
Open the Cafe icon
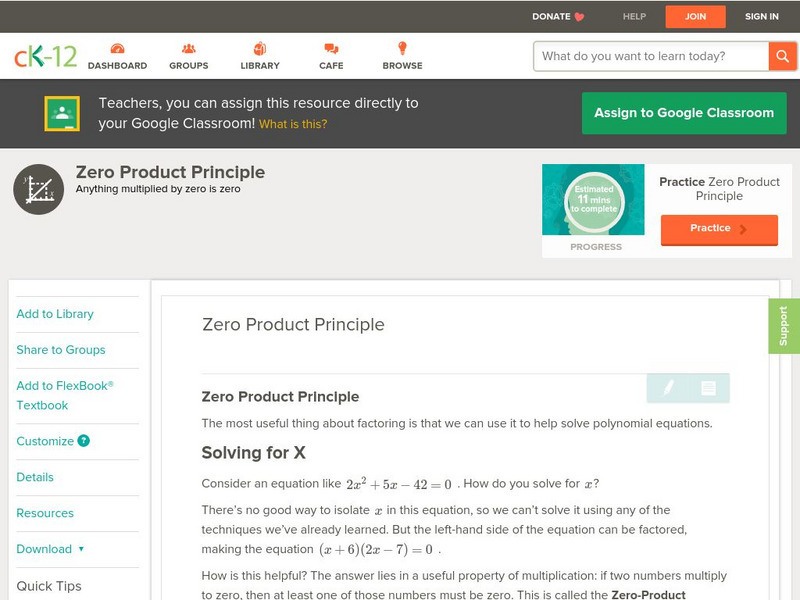click(x=331, y=49)
